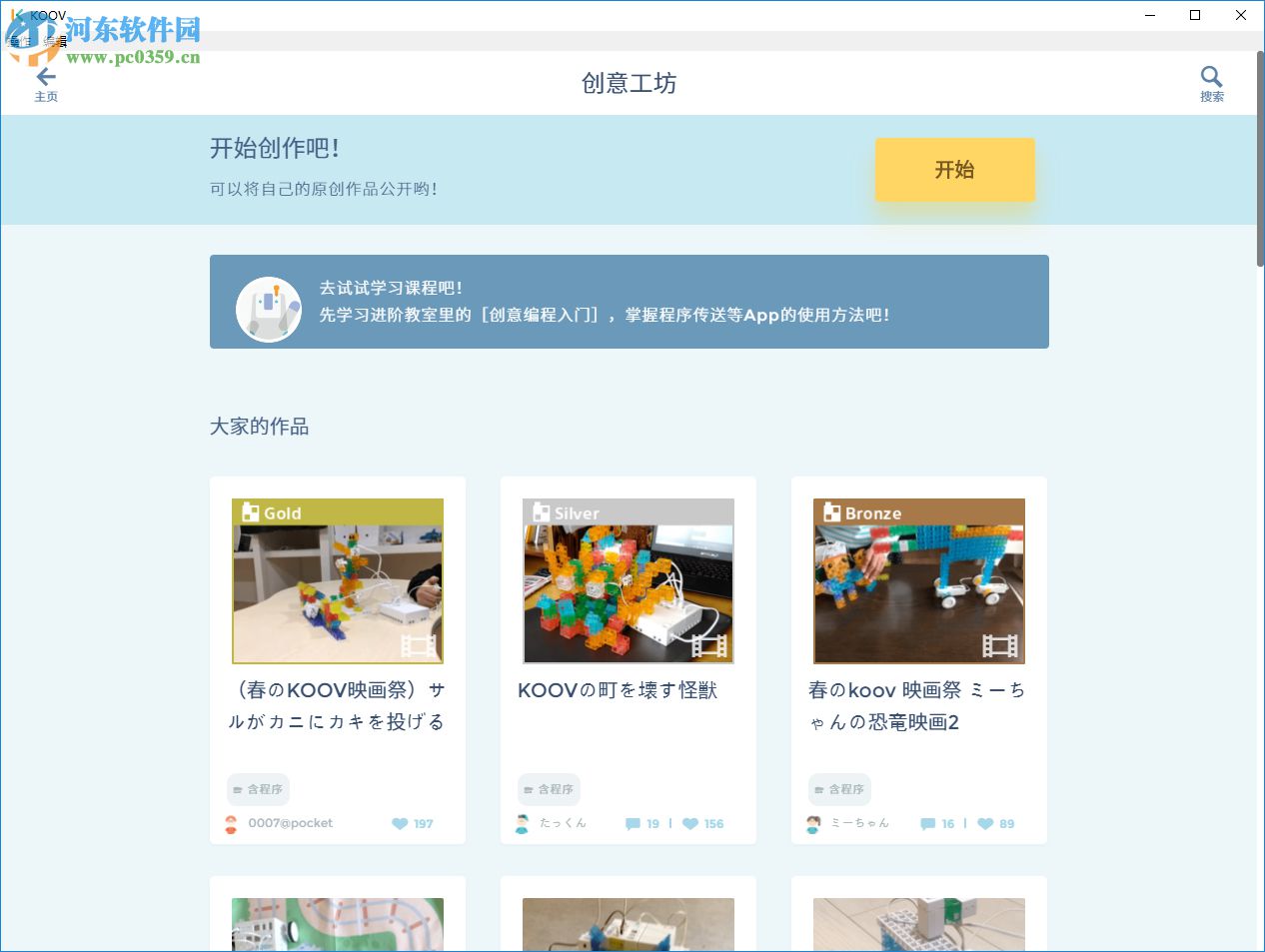Click the yellow 开始 button
The image size is (1265, 952).
tap(954, 170)
